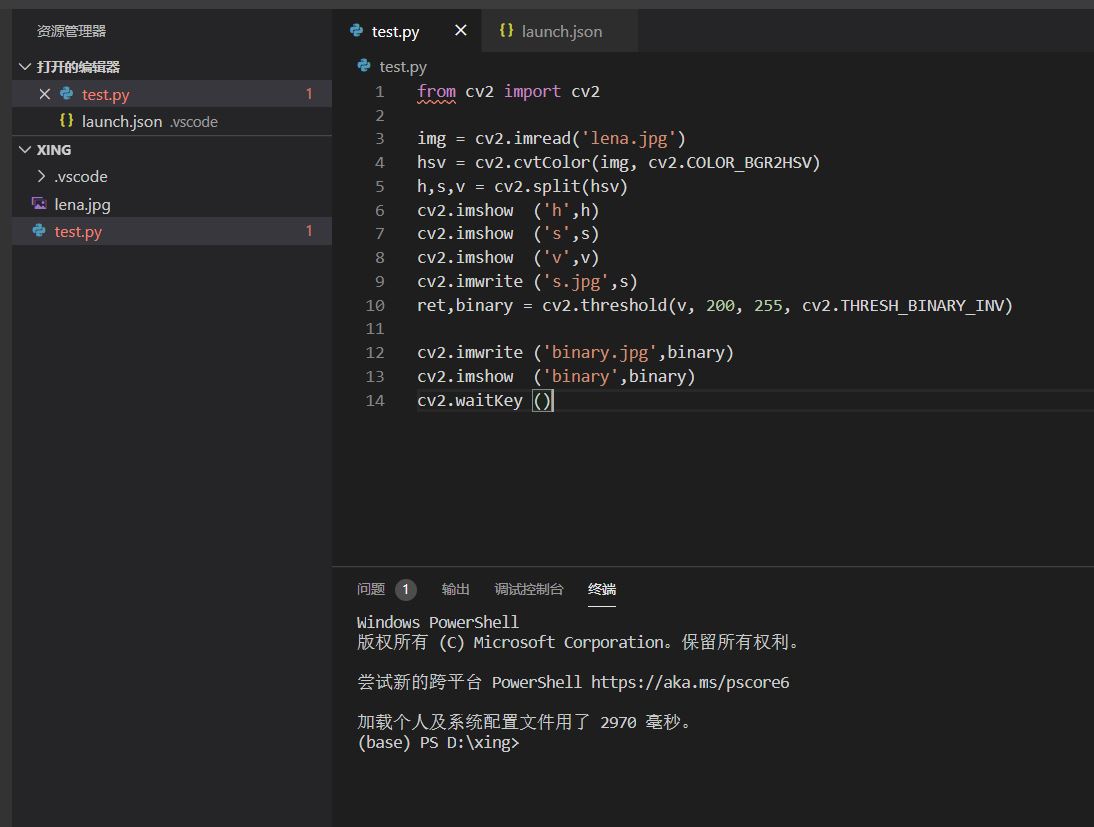
Task: Click 's.jpg' string on line 9
Action: pos(580,281)
